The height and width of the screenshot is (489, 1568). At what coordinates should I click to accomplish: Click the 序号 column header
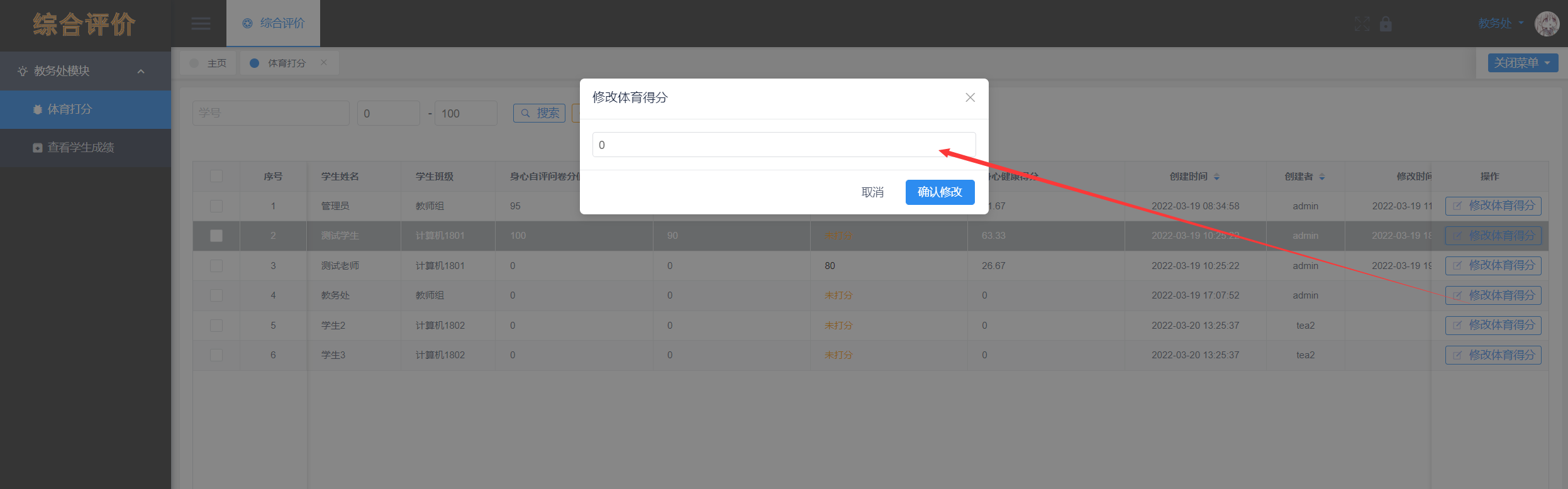pos(273,177)
